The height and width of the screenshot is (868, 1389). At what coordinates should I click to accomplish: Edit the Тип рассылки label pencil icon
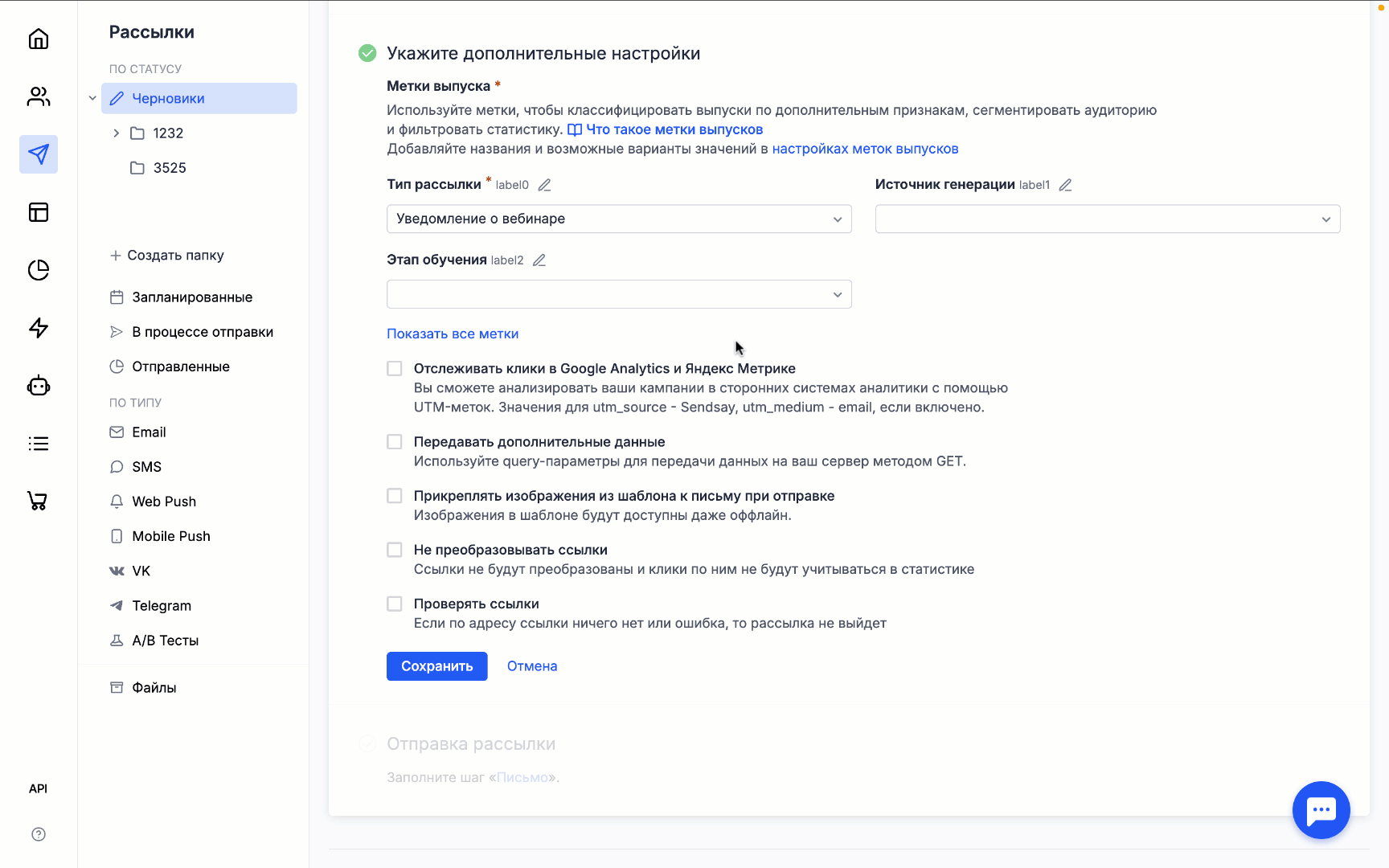coord(544,185)
